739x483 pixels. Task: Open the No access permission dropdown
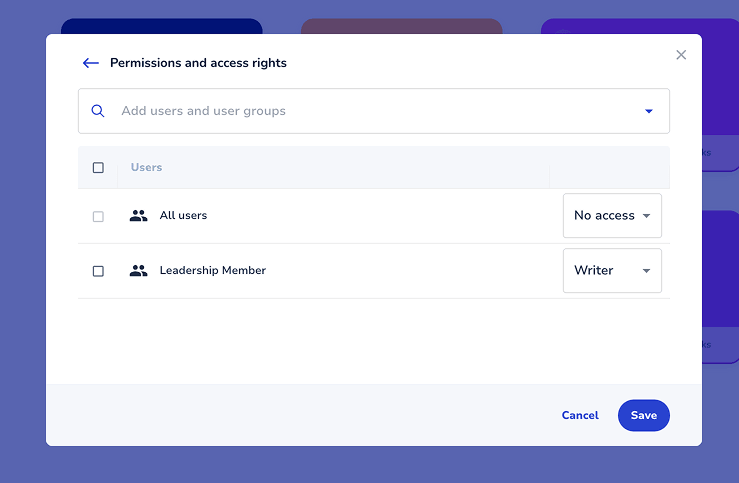coord(612,216)
